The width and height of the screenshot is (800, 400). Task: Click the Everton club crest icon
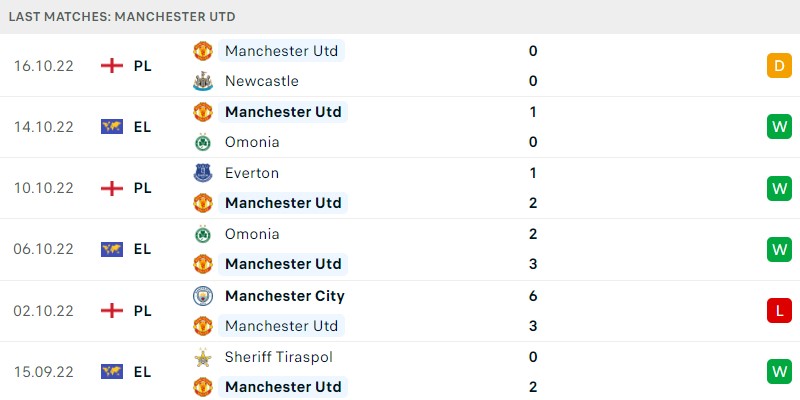[203, 173]
